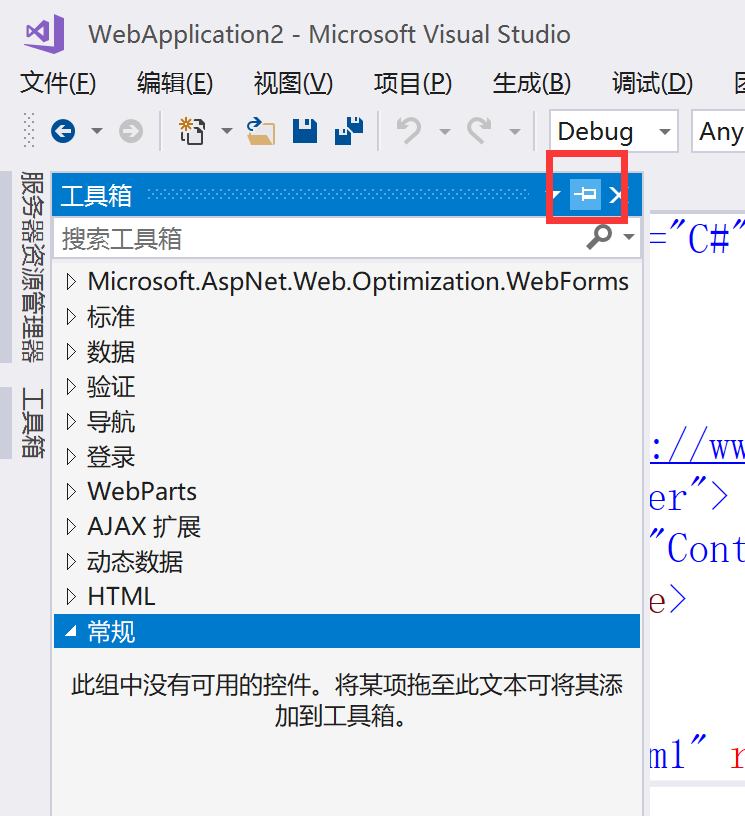Click the 此组中没有可用的控件 message text
The image size is (745, 816).
click(x=346, y=700)
